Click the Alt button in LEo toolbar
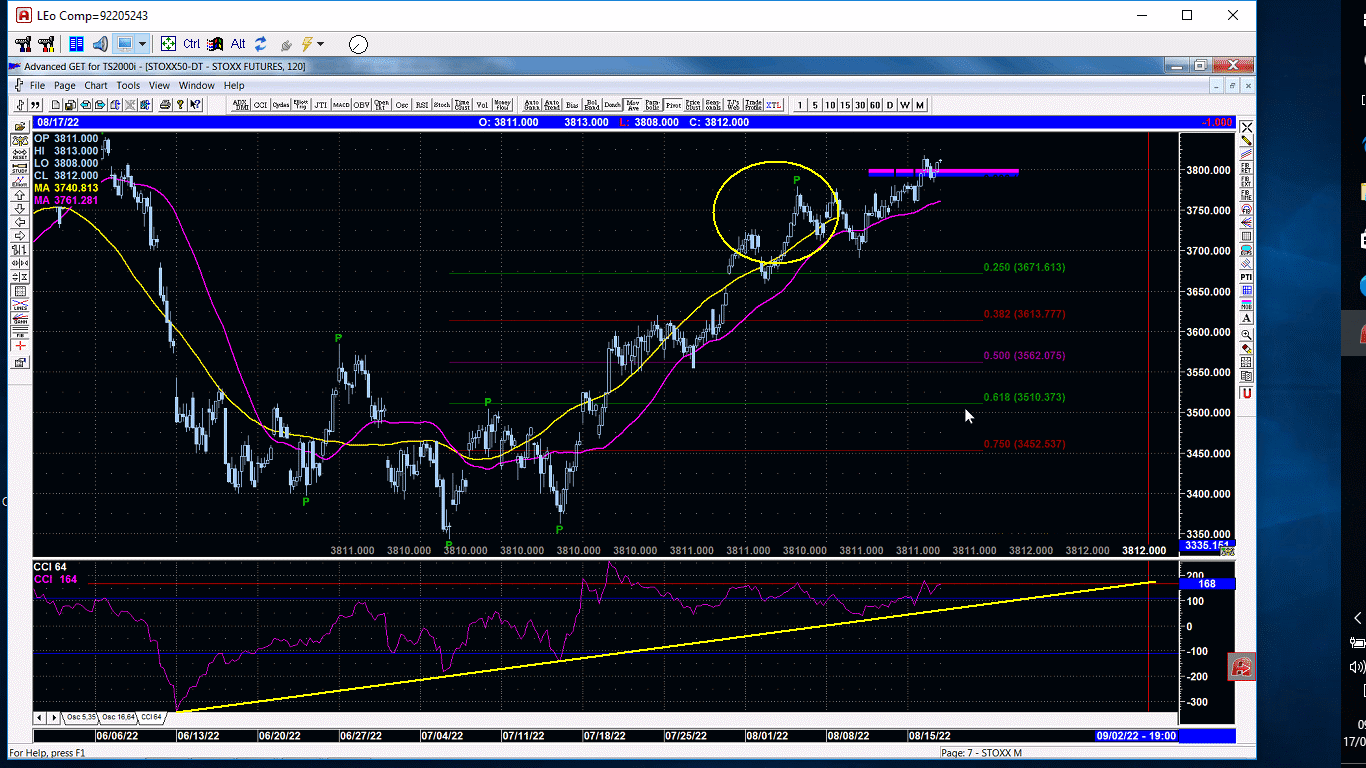This screenshot has height=768, width=1366. click(238, 44)
